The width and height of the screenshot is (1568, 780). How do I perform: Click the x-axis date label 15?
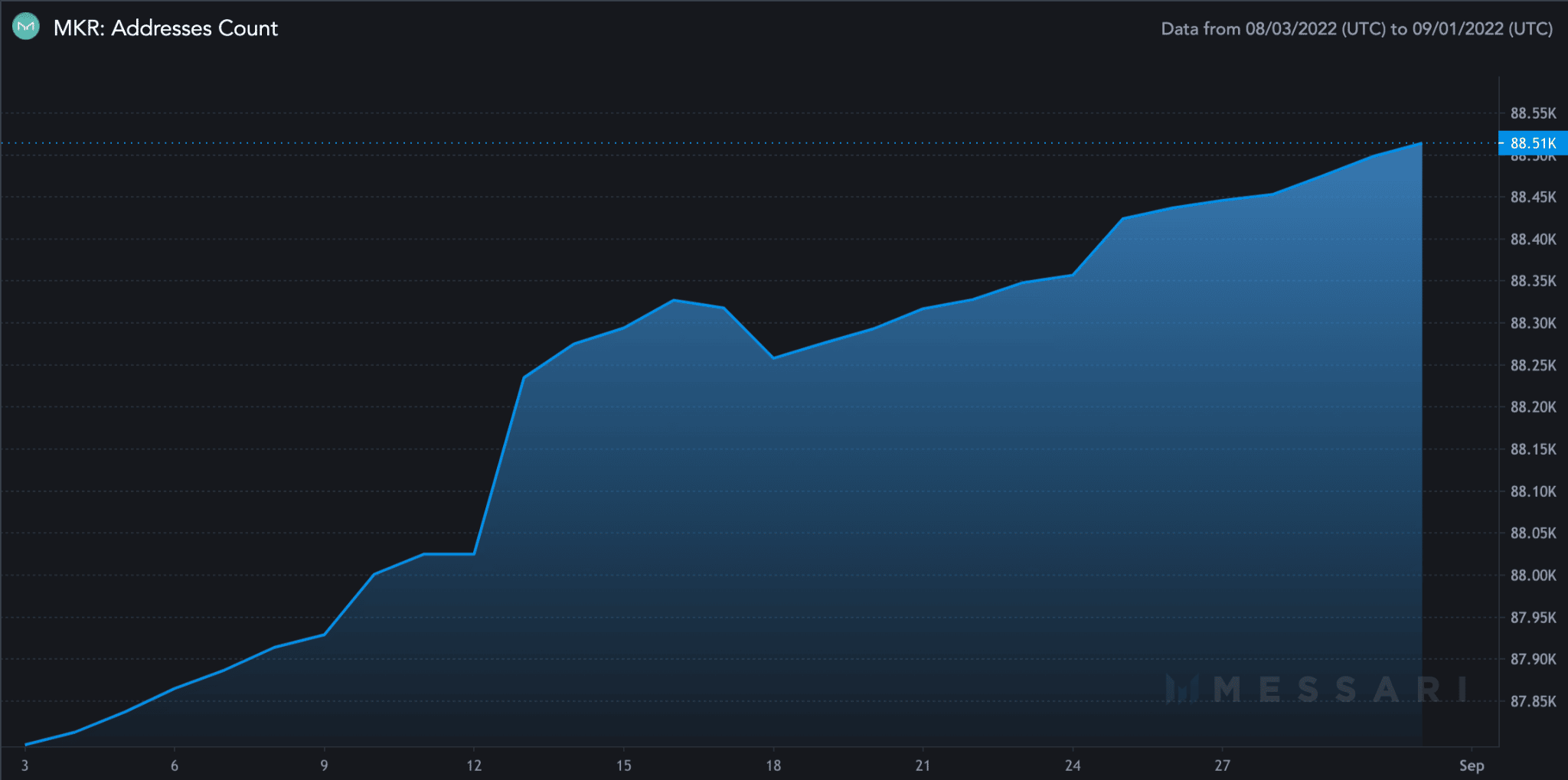pos(624,765)
